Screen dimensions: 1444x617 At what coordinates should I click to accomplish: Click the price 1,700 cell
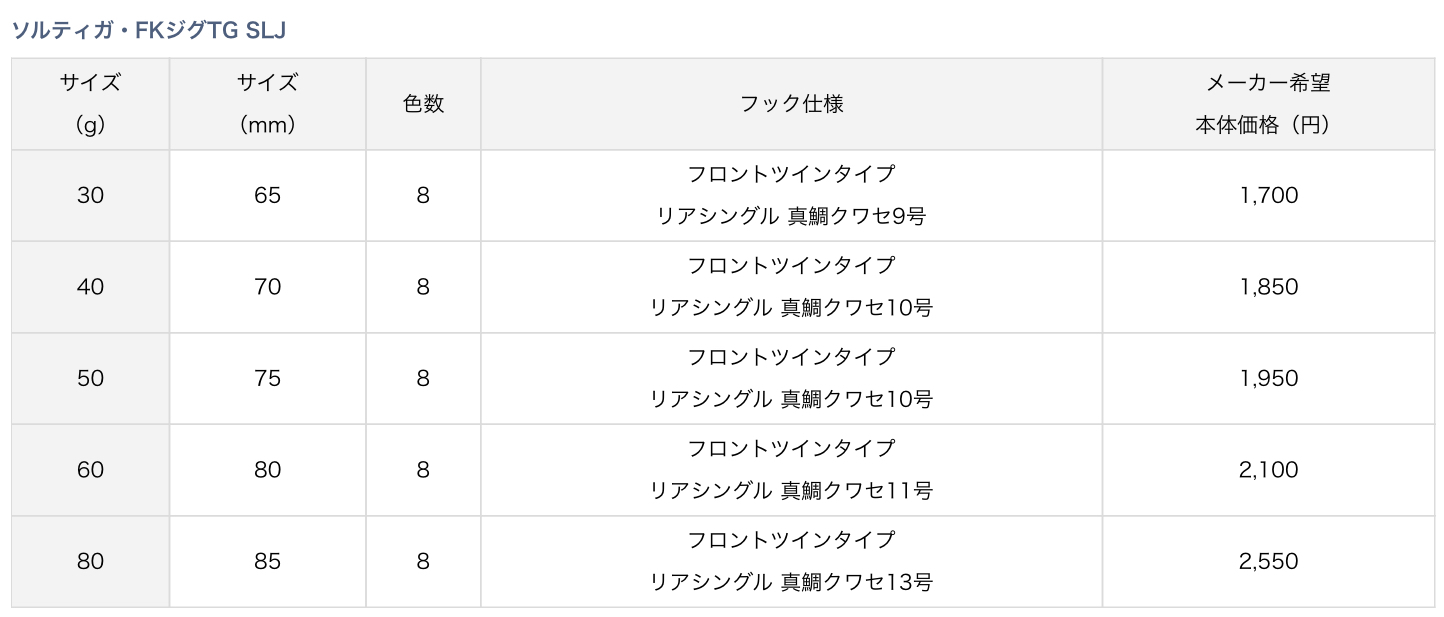click(1268, 196)
